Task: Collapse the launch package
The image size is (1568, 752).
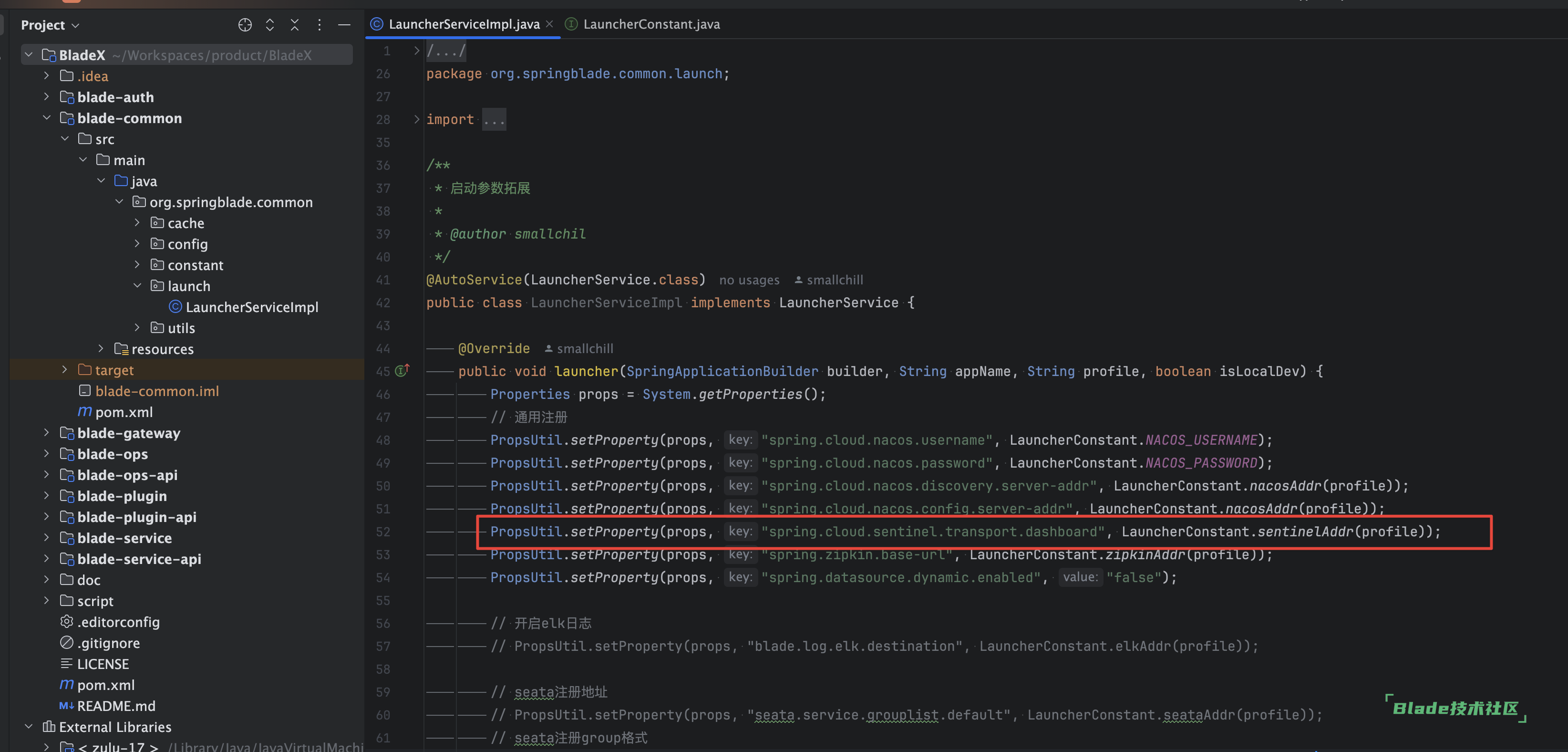Action: point(137,285)
